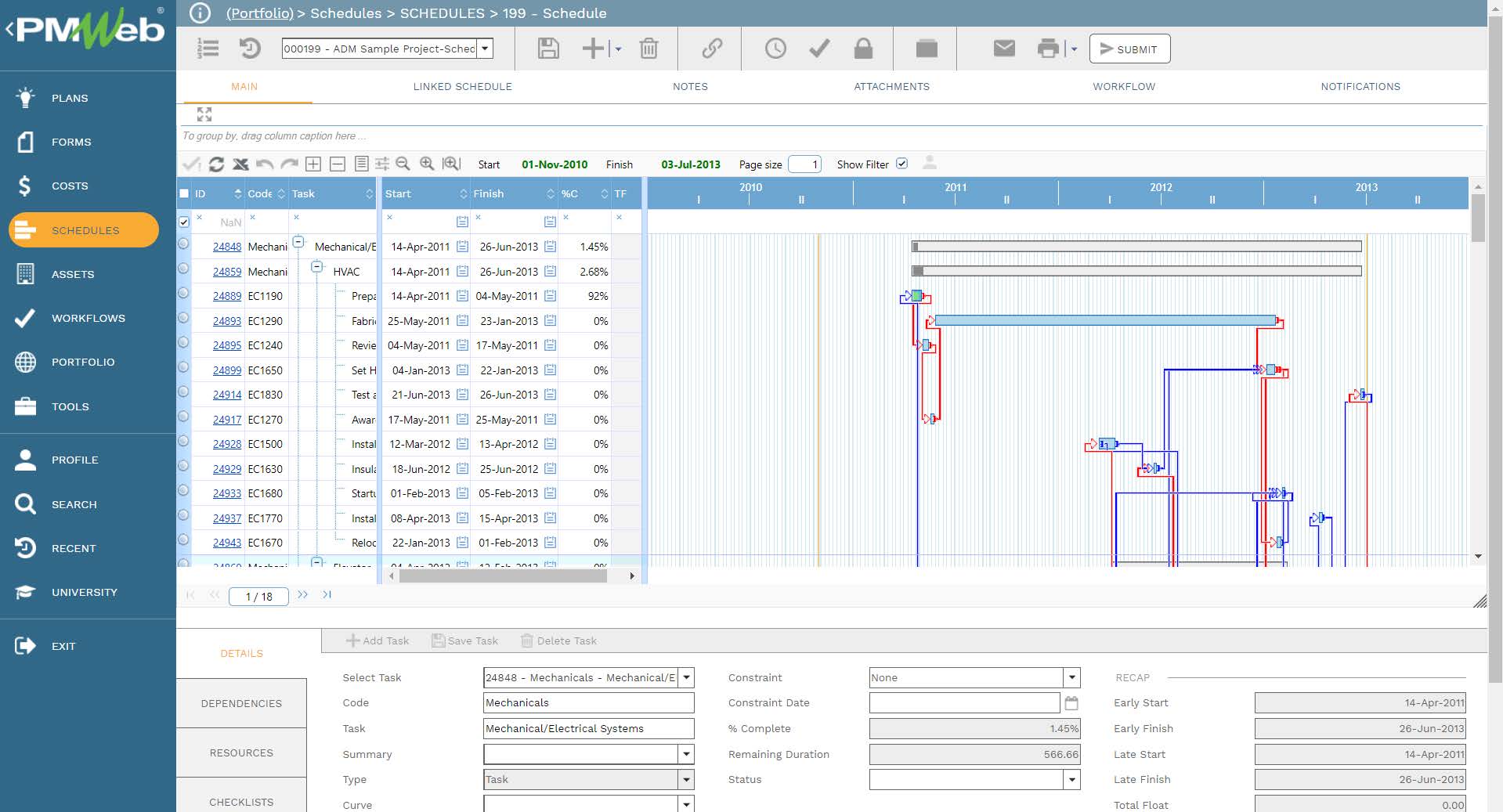Click the refresh icon in Gantt toolbar
The width and height of the screenshot is (1503, 812).
tap(217, 164)
